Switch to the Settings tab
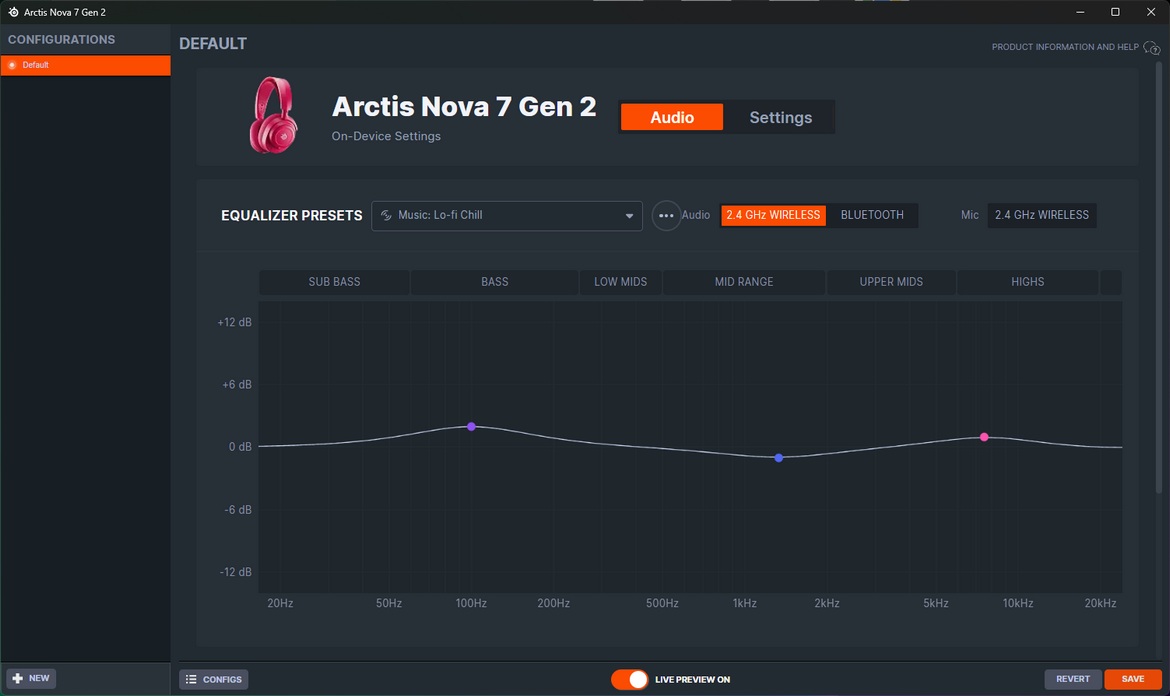The image size is (1170, 696). (x=780, y=117)
